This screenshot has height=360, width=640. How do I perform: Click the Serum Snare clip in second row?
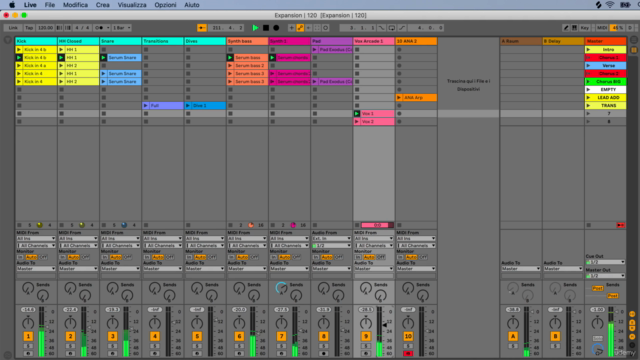pos(124,58)
